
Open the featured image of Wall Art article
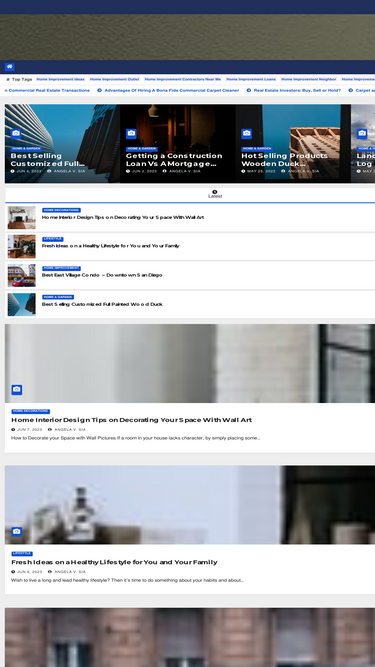190,363
